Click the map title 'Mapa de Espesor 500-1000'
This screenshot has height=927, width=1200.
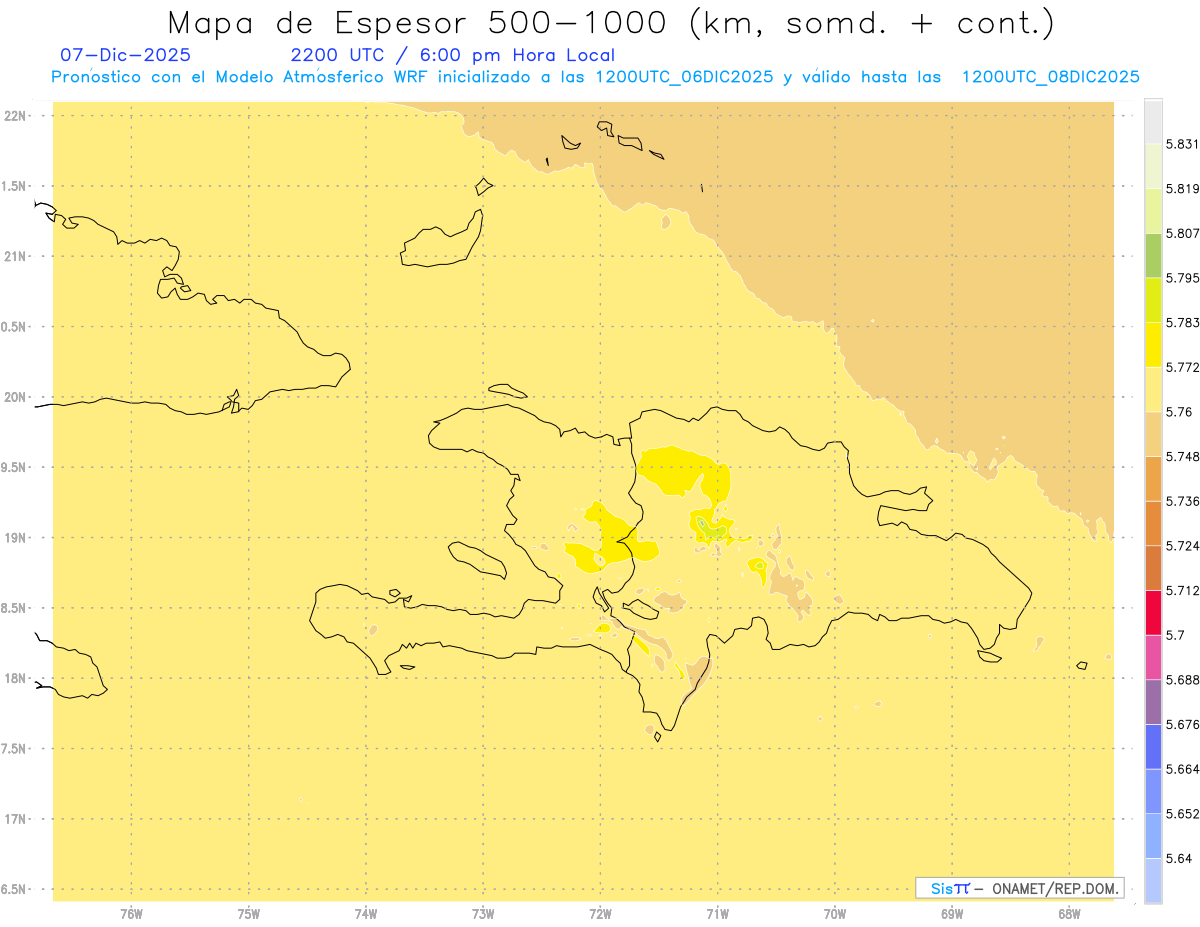[424, 23]
